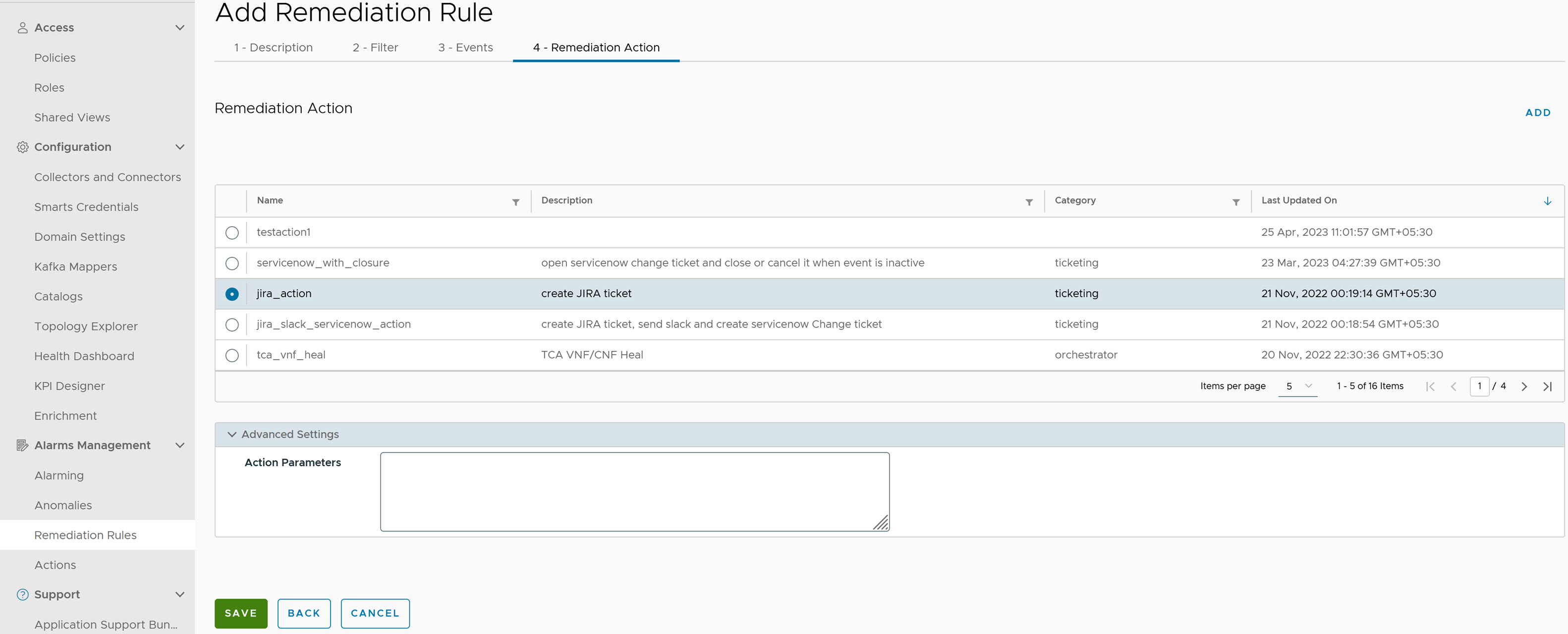This screenshot has height=634, width=1568.
Task: Toggle Last Updated On sort arrow
Action: click(1547, 201)
